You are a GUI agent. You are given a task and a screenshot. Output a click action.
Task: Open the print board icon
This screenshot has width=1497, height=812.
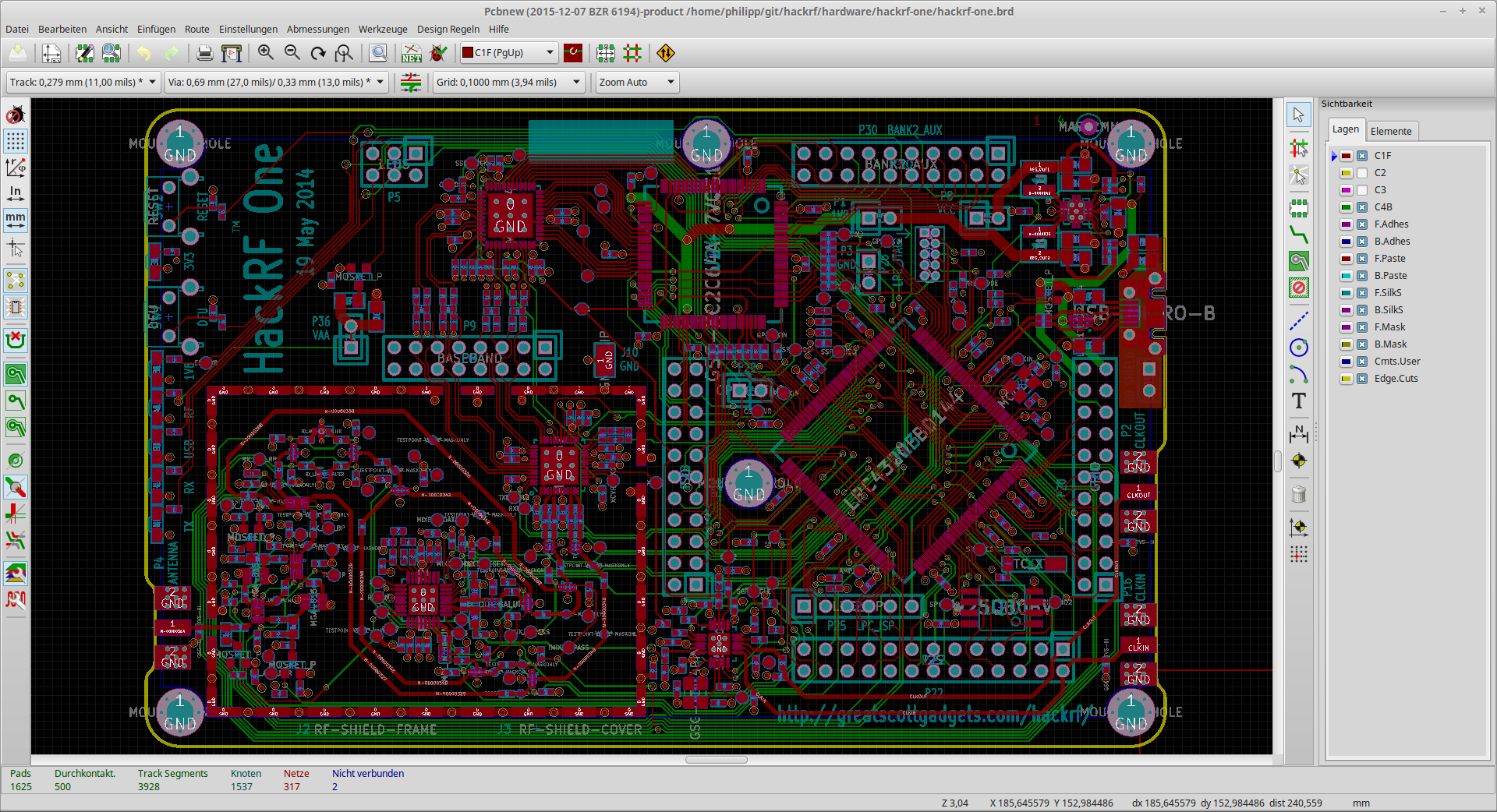click(x=204, y=53)
